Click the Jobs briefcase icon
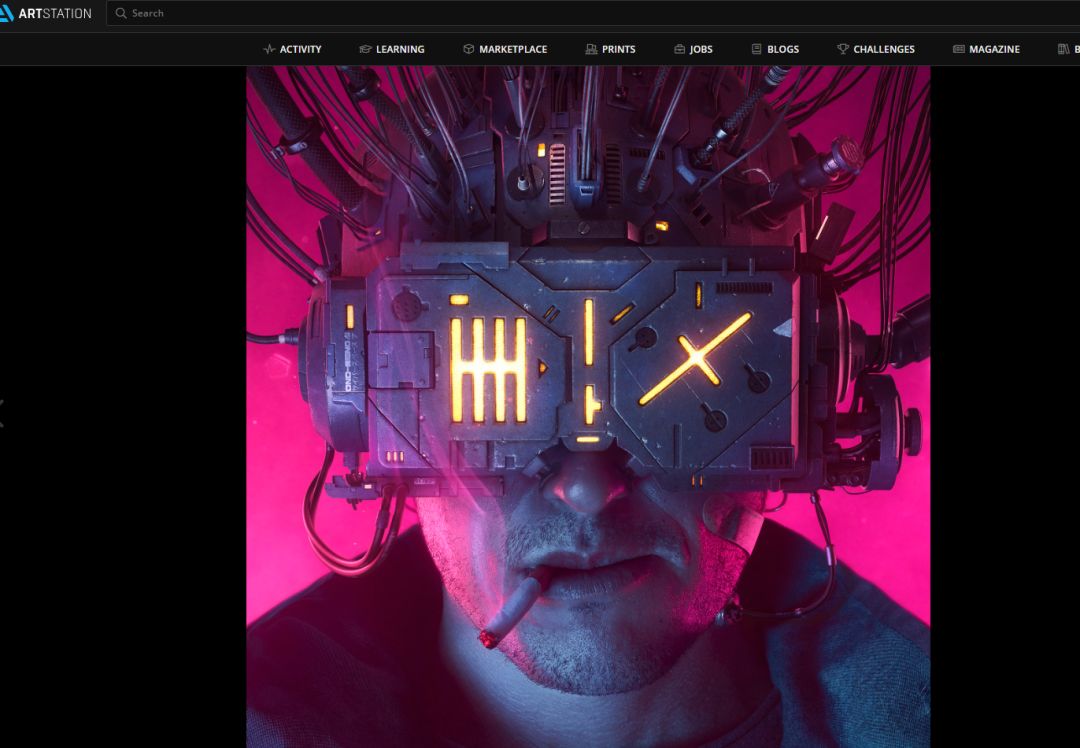 click(679, 49)
